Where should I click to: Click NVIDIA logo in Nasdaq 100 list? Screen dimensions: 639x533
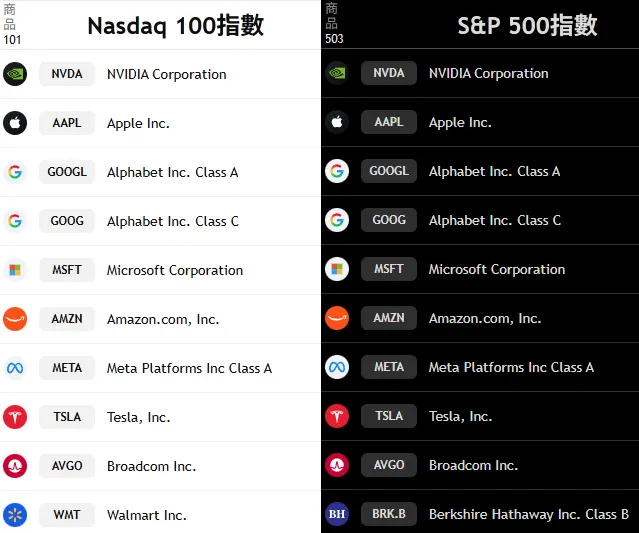point(15,74)
